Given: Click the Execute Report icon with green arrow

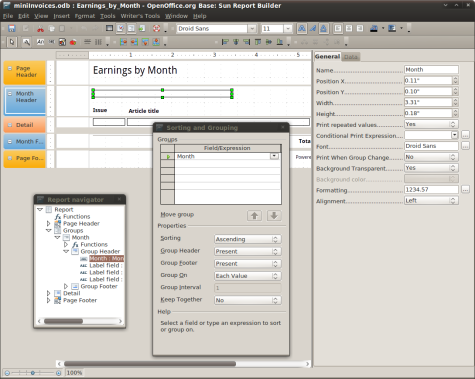Looking at the screenshot, I should pos(142,29).
